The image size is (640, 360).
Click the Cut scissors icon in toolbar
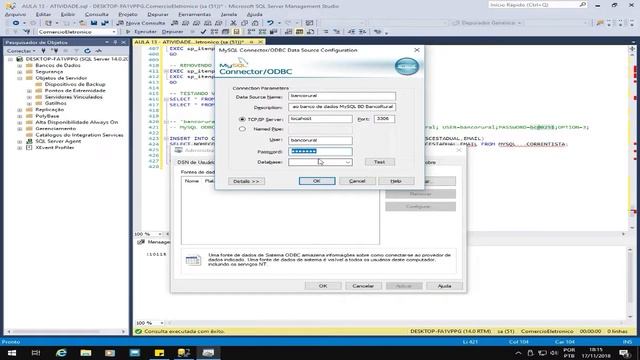[233, 23]
